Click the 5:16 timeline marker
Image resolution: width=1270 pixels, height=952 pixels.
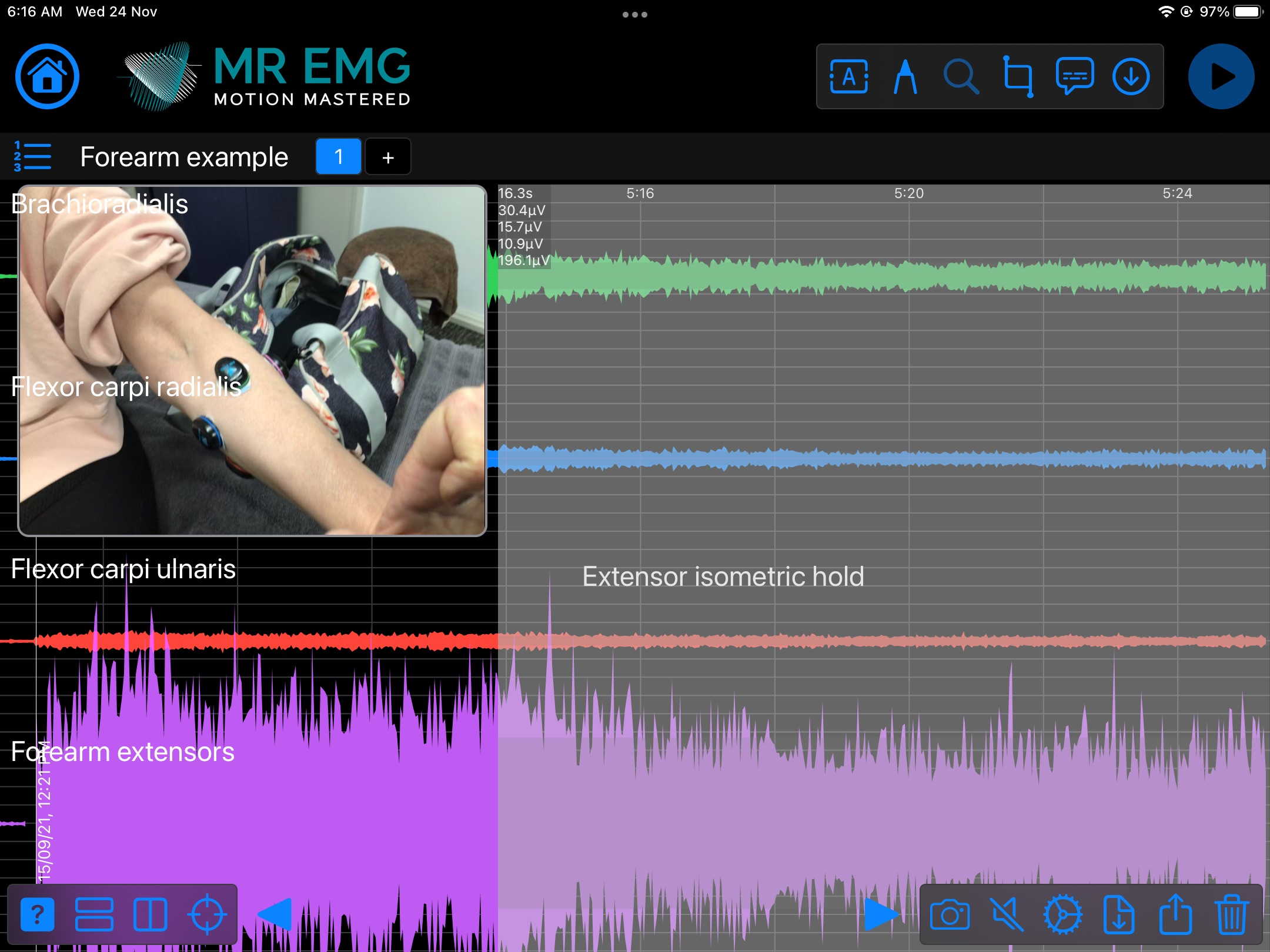[x=640, y=193]
